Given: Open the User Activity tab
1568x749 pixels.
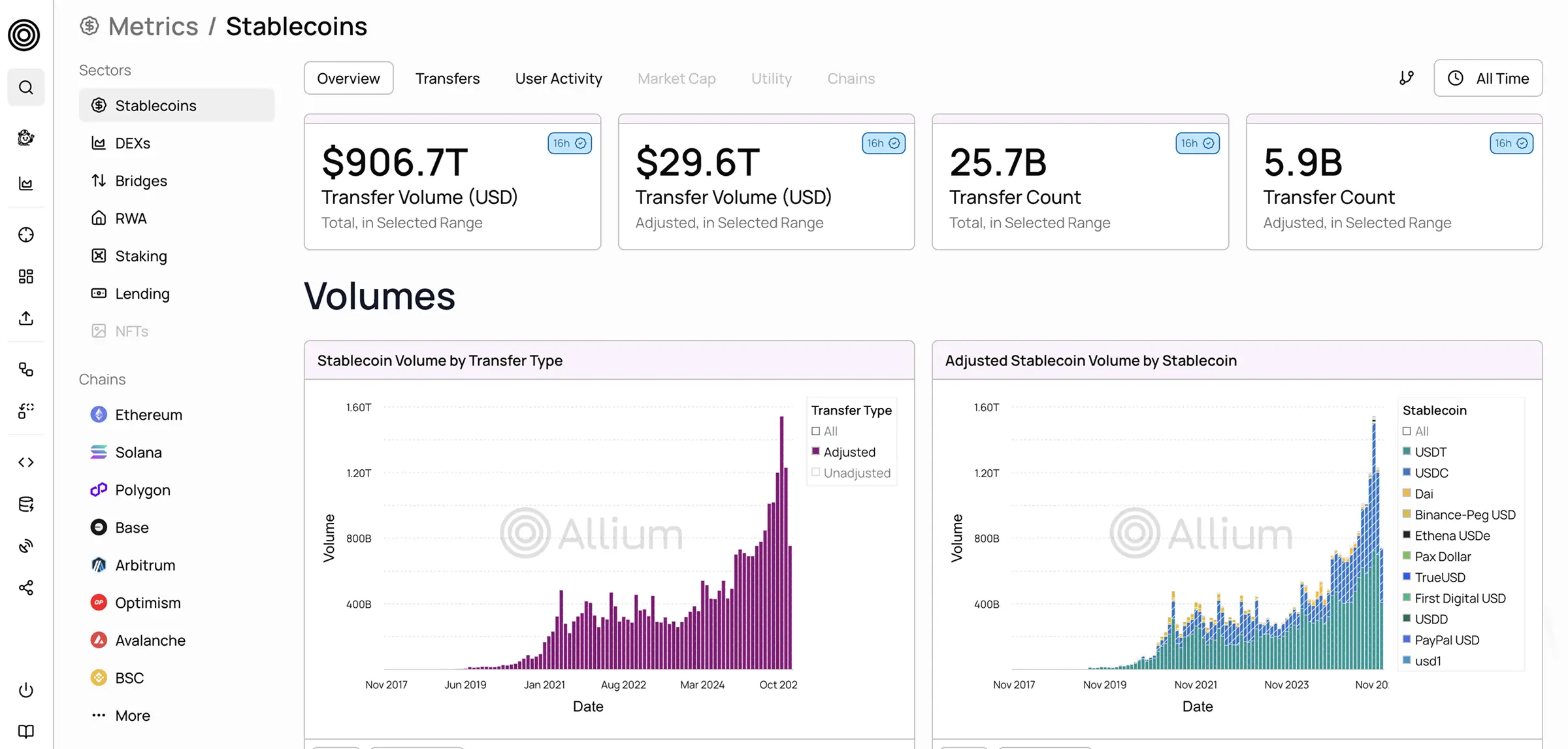Looking at the screenshot, I should point(559,78).
